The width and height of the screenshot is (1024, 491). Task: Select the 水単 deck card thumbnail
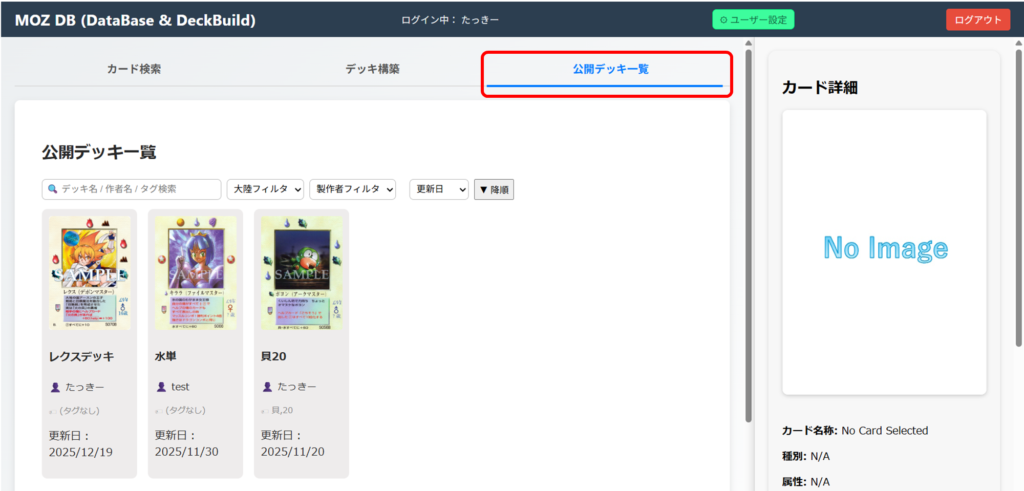[x=195, y=274]
